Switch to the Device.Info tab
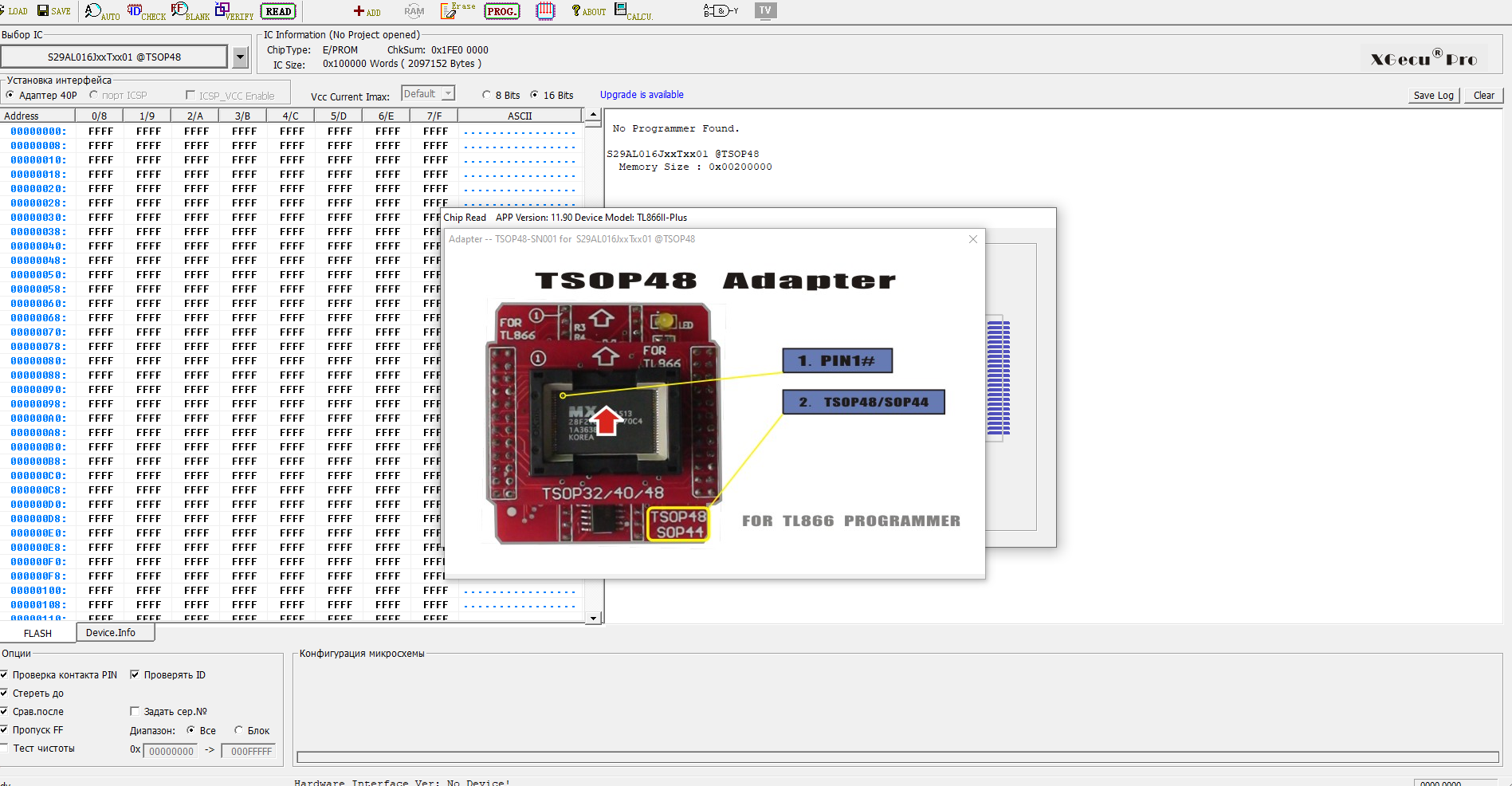 pyautogui.click(x=111, y=632)
